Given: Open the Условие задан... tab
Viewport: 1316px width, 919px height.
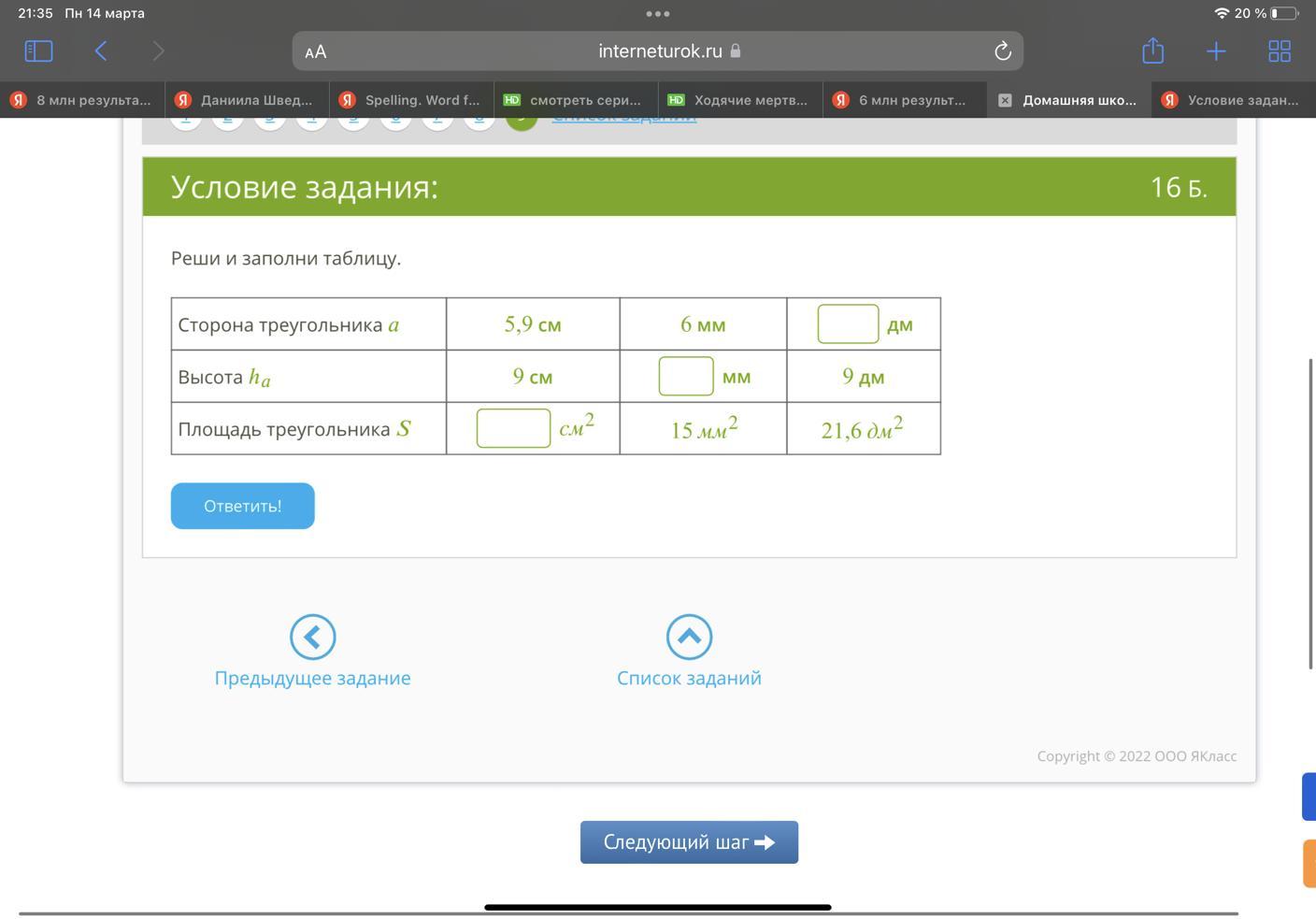Looking at the screenshot, I should 1232,100.
